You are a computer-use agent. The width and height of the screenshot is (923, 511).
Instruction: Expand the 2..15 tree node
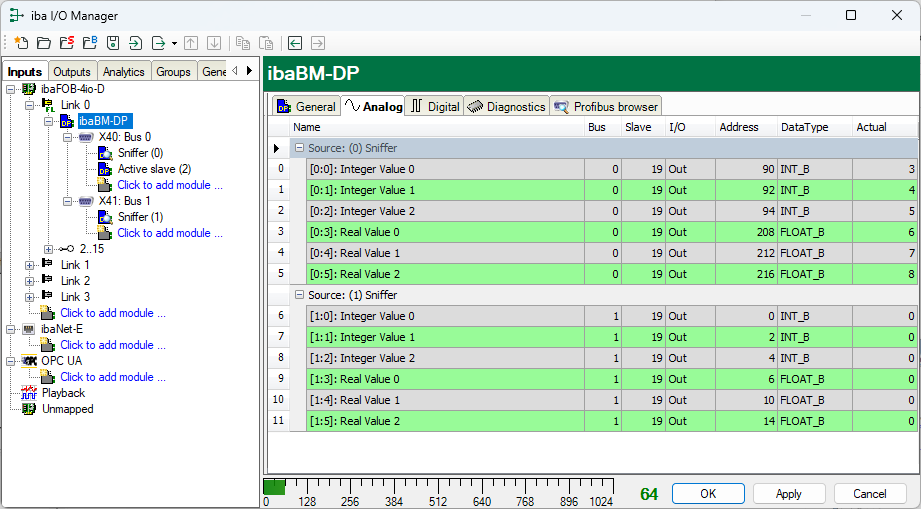pyautogui.click(x=48, y=249)
